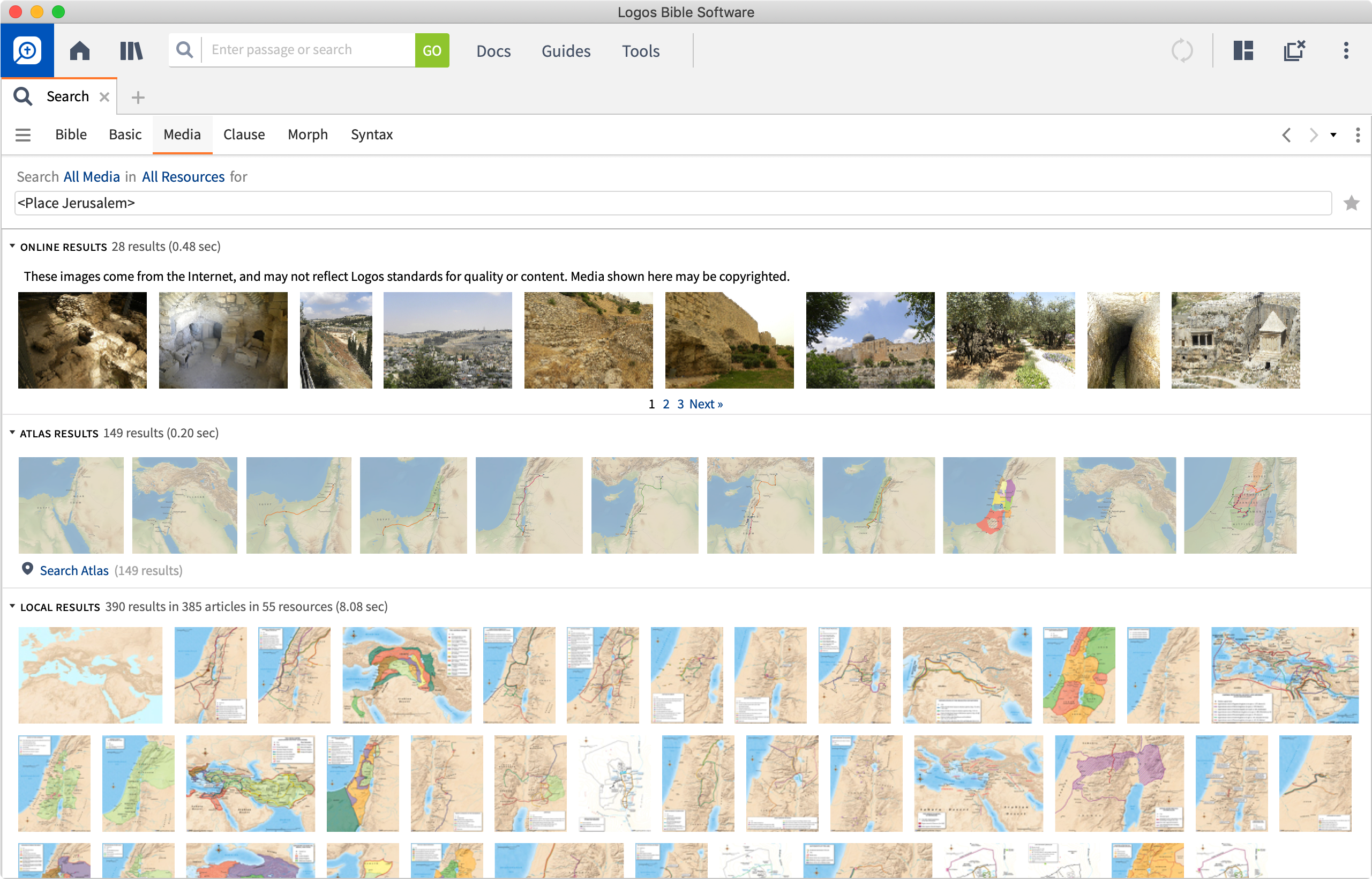
Task: Open the stone chamber interior photo
Action: pos(223,340)
